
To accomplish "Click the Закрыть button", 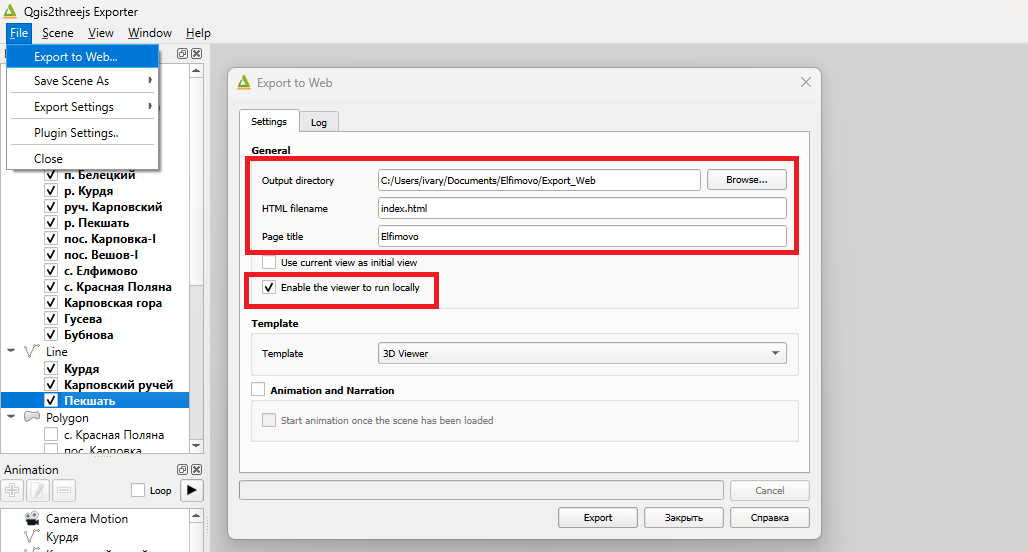I will [x=684, y=517].
